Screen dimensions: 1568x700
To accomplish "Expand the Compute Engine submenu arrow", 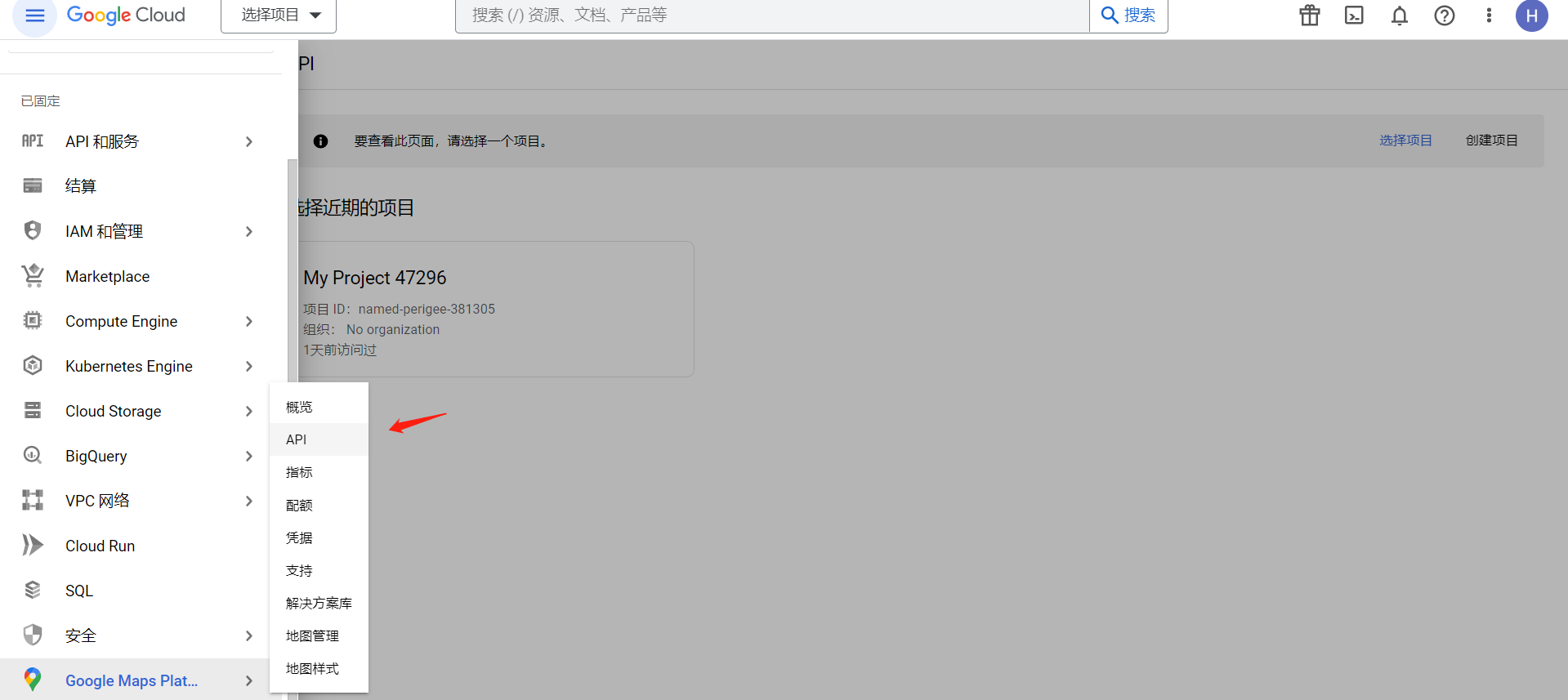I will 249,322.
